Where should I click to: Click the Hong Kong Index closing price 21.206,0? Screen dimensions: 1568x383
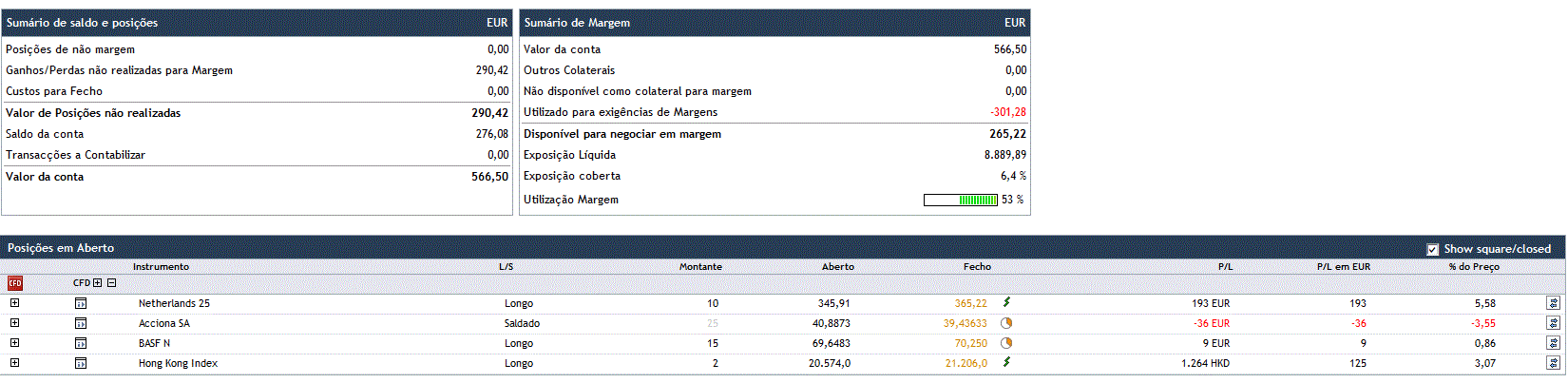click(x=966, y=364)
